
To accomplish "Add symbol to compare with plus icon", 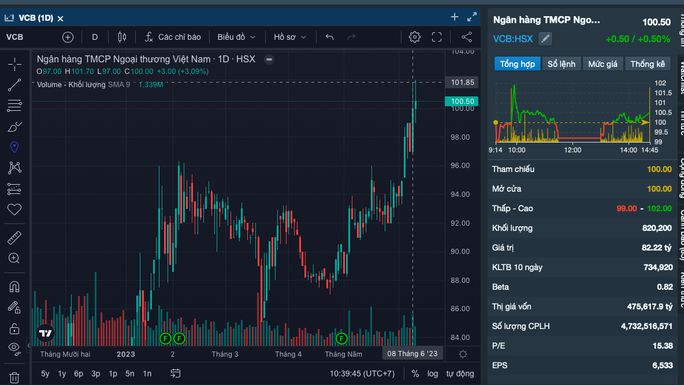I will click(x=68, y=37).
